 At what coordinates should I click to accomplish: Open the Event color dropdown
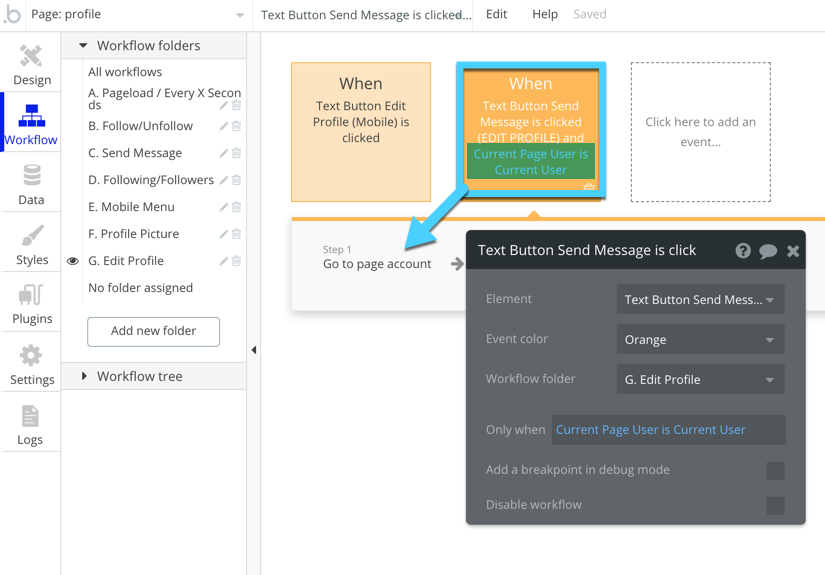pos(700,340)
